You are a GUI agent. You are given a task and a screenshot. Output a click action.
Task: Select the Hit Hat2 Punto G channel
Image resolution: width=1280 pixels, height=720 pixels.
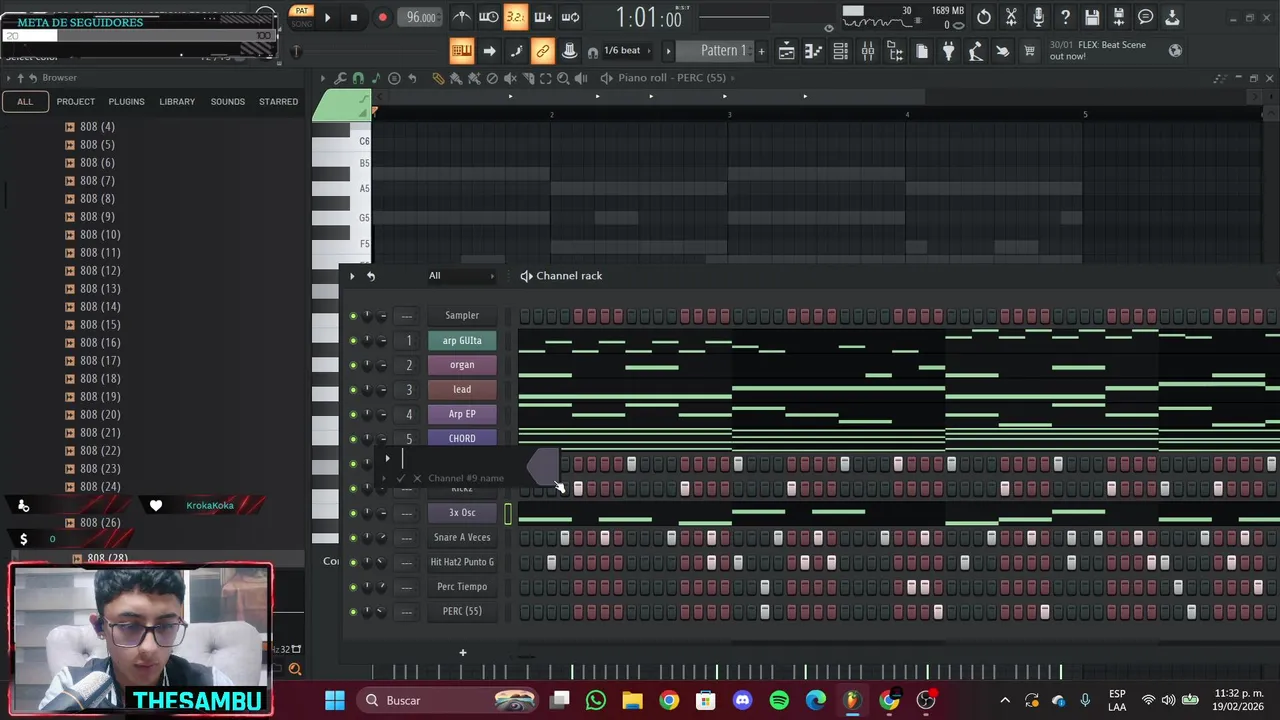462,562
